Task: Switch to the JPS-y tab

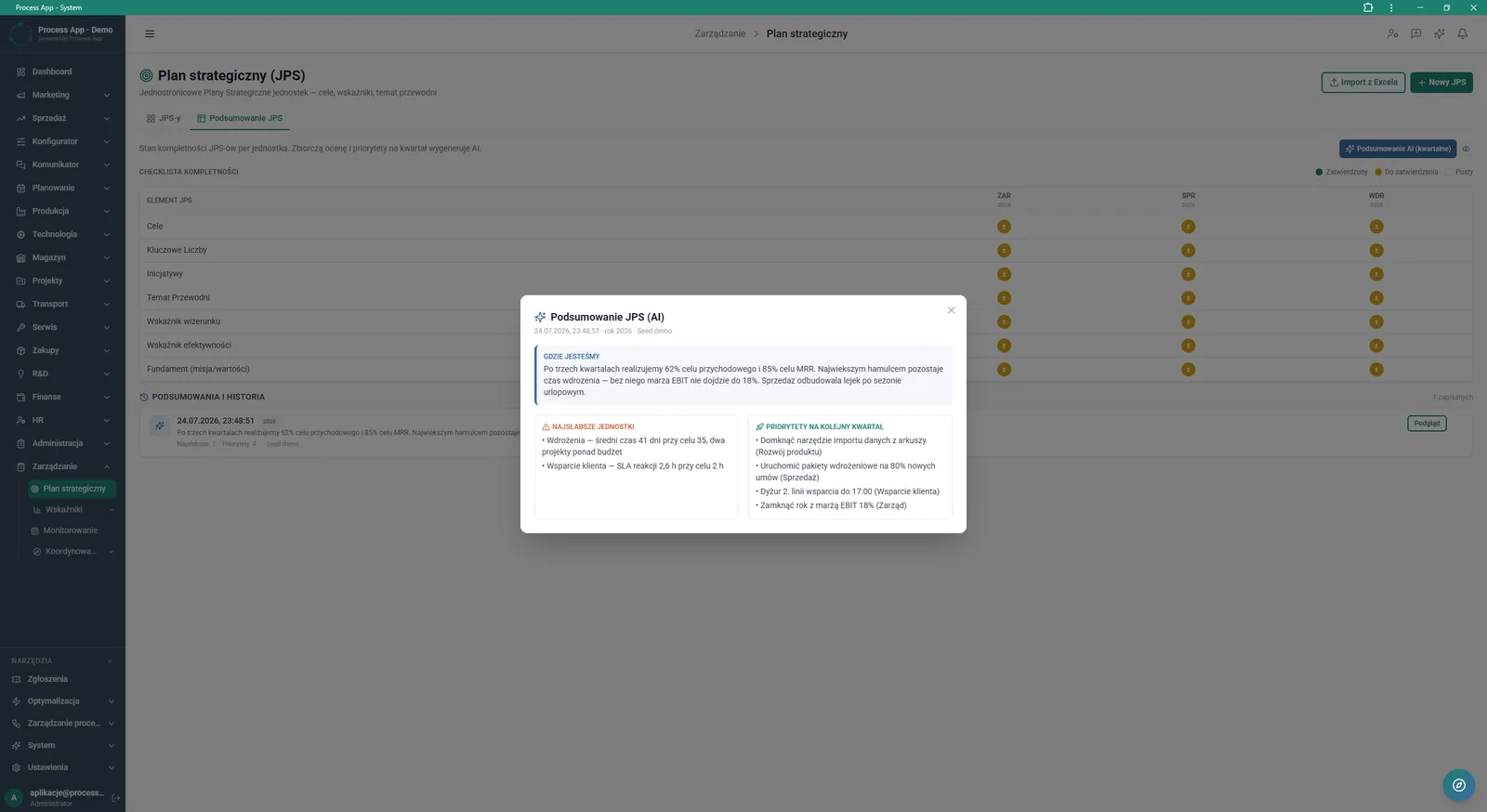Action: (164, 118)
